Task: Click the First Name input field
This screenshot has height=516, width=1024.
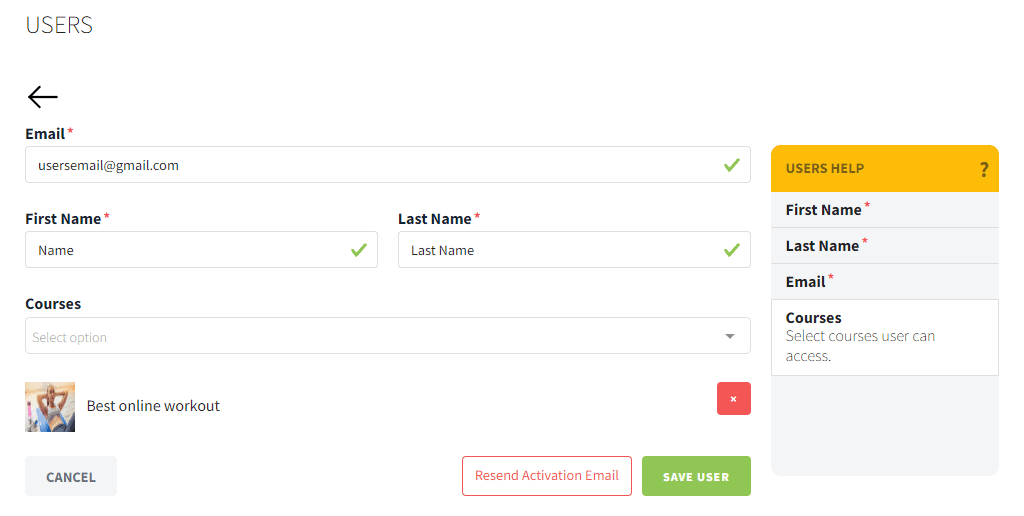Action: click(x=201, y=250)
